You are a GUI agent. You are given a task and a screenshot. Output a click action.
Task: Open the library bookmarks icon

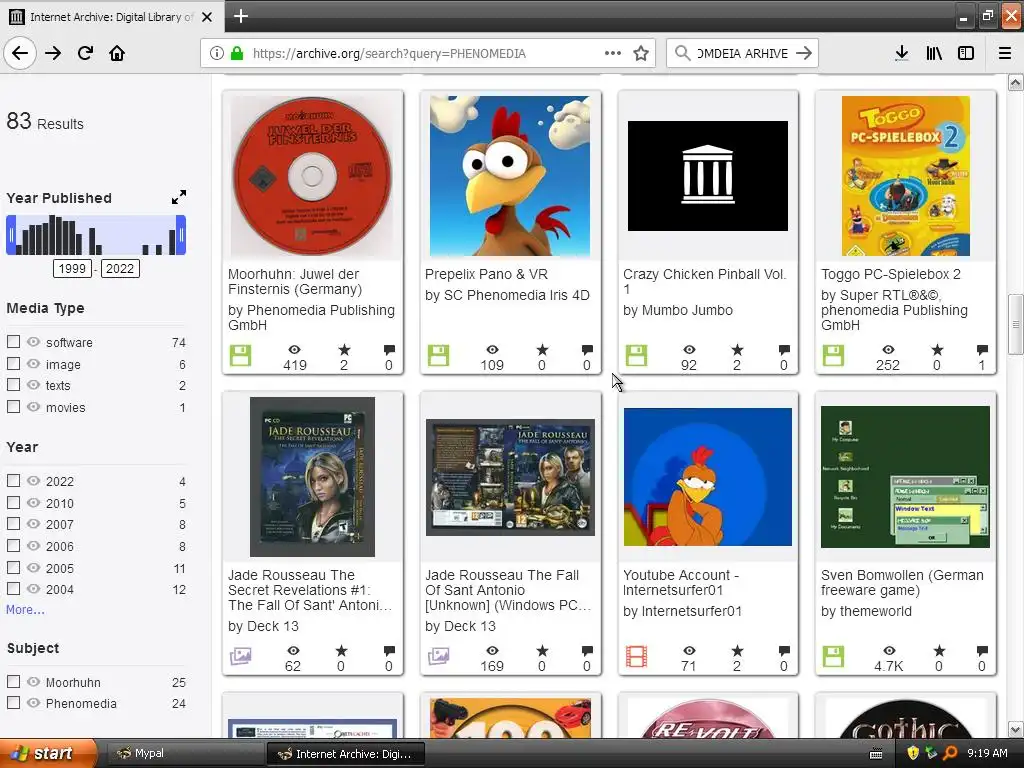click(934, 53)
